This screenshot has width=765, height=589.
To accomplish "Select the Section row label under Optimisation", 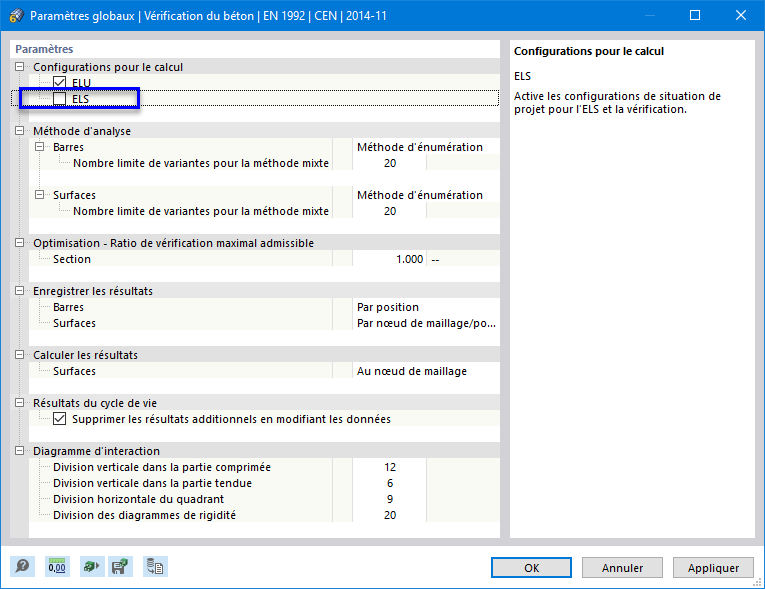I will pos(72,259).
